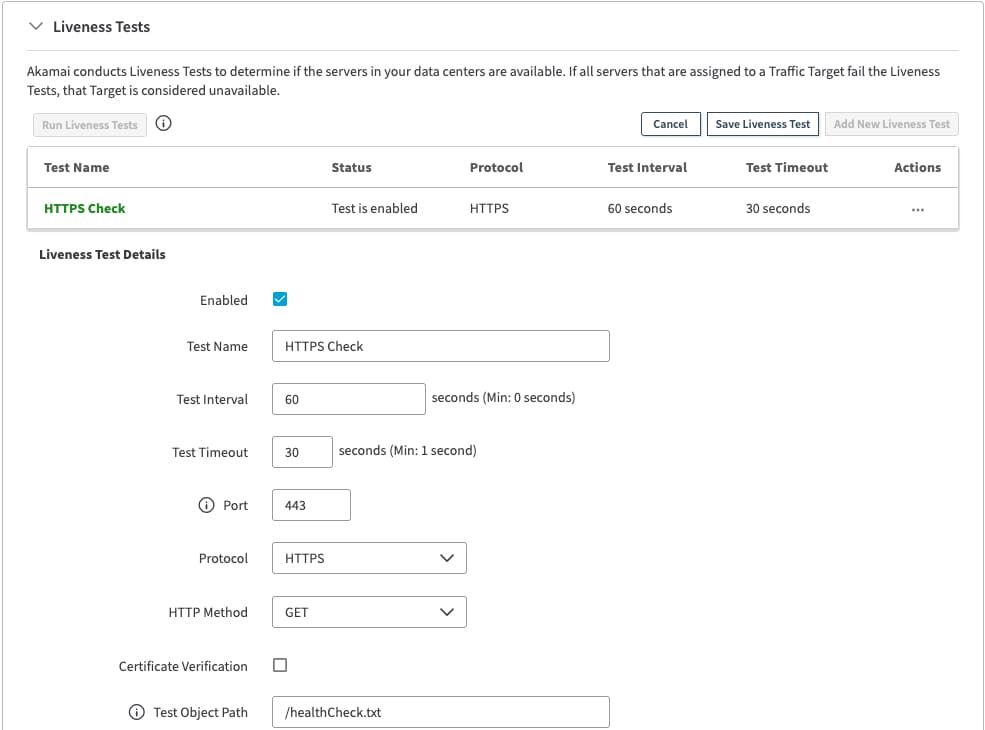Open the HTTP Method dropdown
985x730 pixels.
(369, 612)
